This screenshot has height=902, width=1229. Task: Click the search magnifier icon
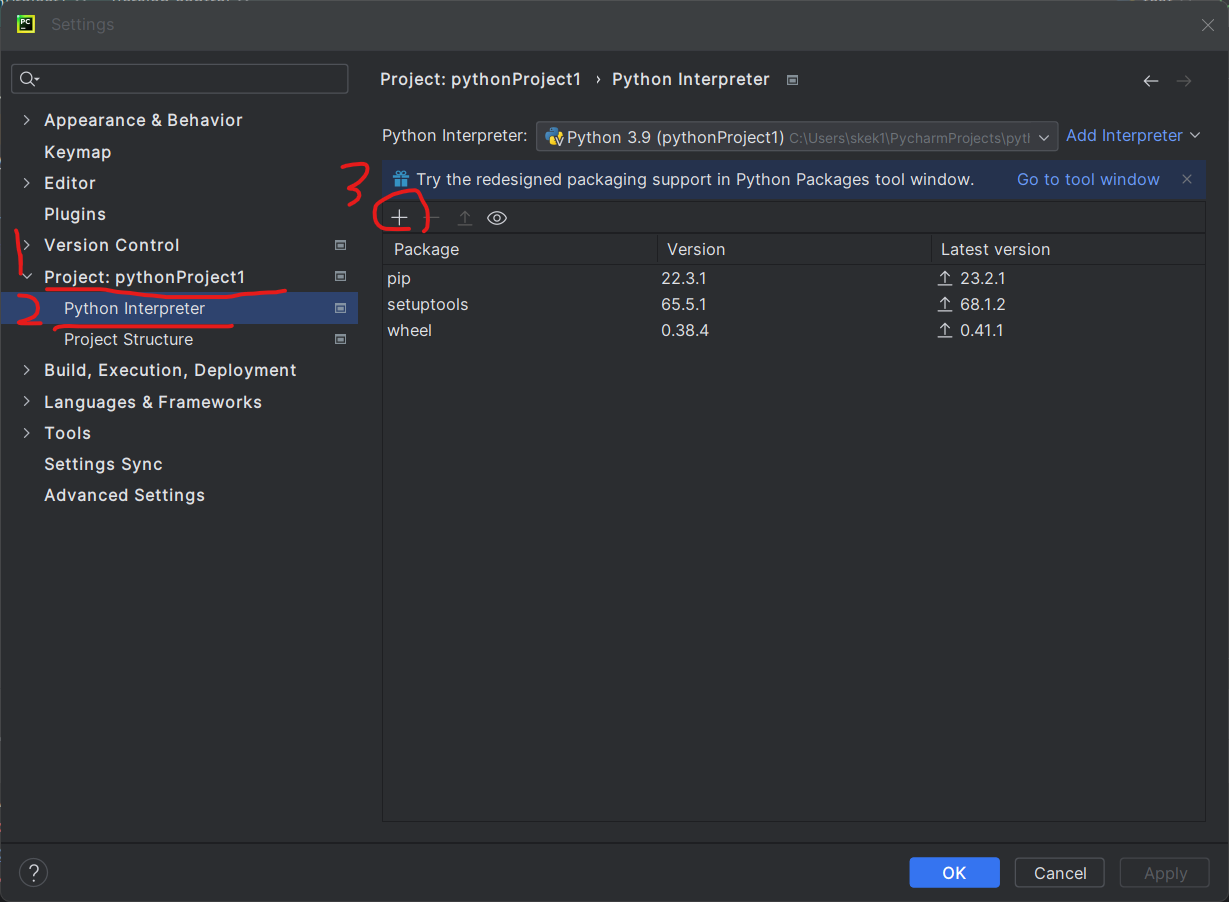coord(29,79)
